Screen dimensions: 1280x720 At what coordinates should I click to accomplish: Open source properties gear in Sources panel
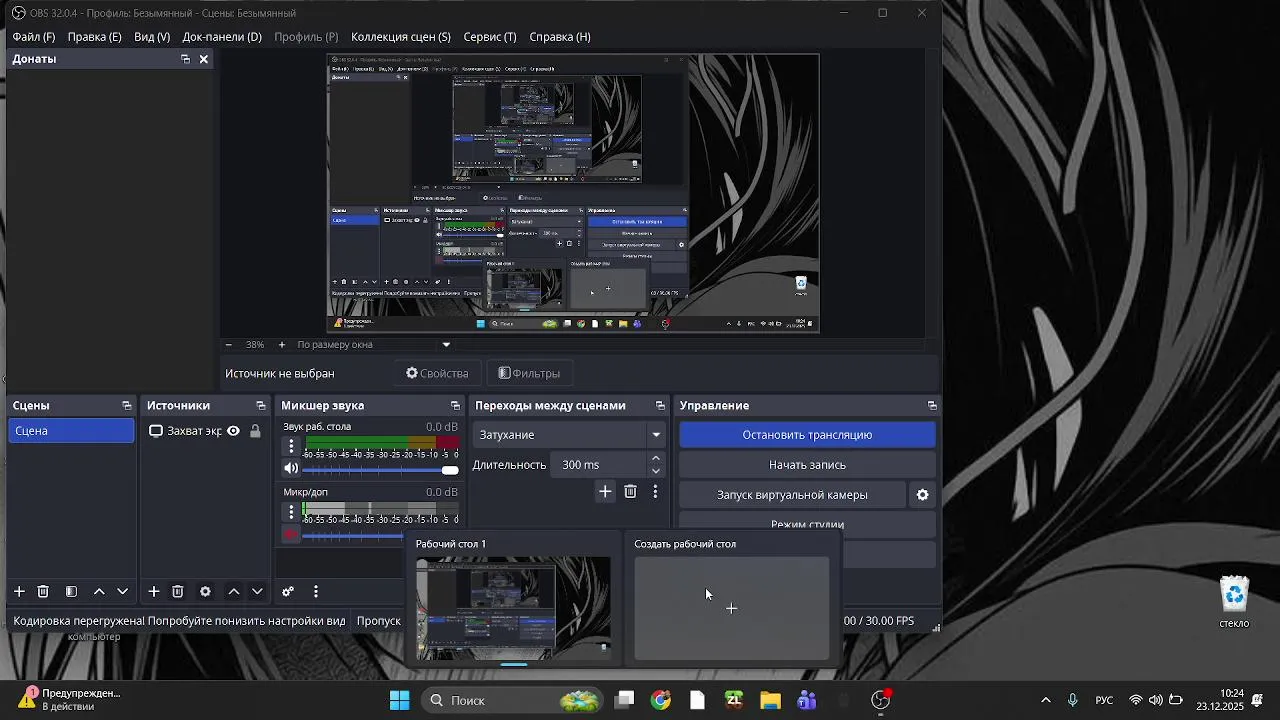pyautogui.click(x=205, y=592)
